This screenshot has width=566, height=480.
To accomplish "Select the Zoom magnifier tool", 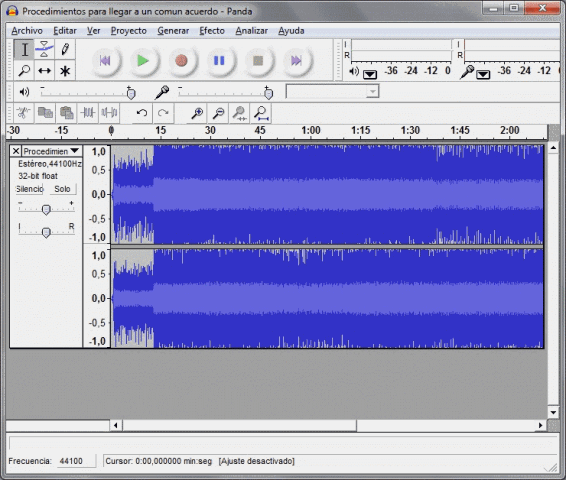I will [24, 70].
